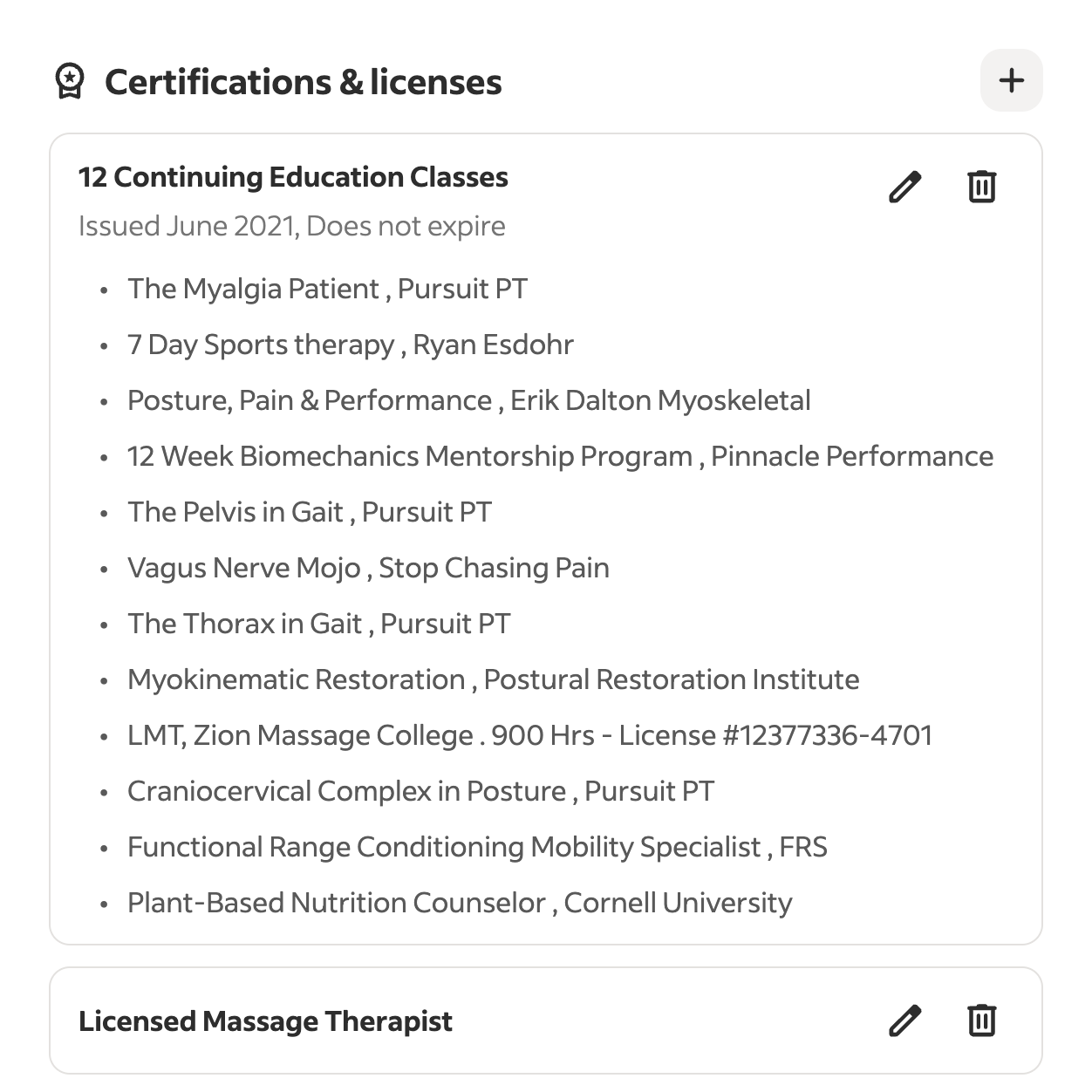Click the Posture, Pain & Performance item
This screenshot has width=1092, height=1092.
tap(468, 400)
